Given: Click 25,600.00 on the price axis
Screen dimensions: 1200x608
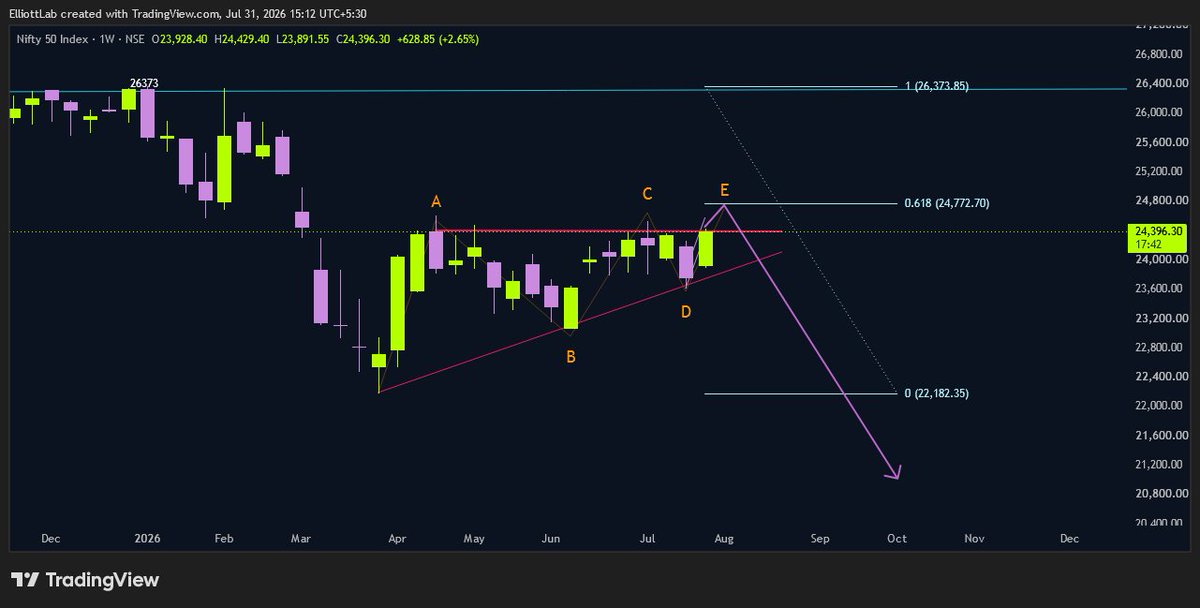Looking at the screenshot, I should [x=1160, y=142].
